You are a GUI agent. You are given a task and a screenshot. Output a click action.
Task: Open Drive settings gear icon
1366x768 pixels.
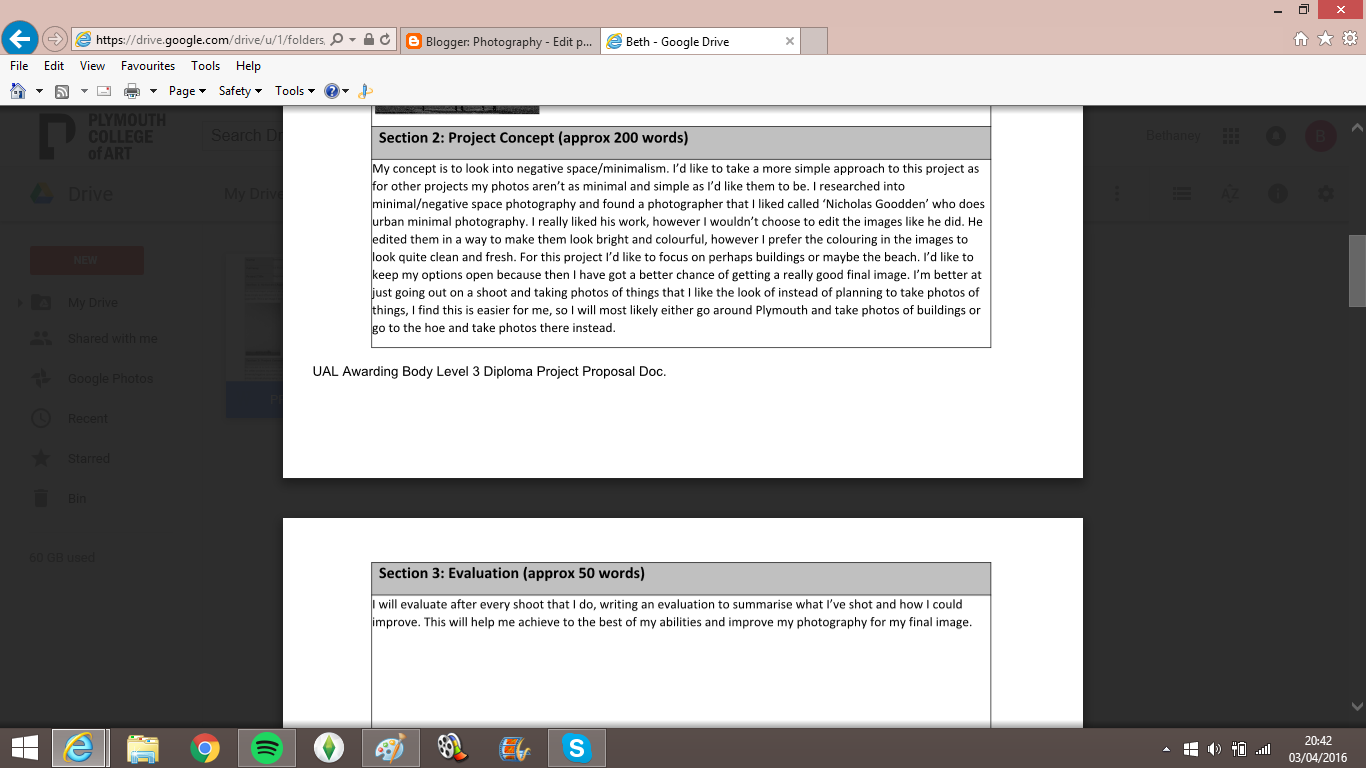coord(1325,194)
